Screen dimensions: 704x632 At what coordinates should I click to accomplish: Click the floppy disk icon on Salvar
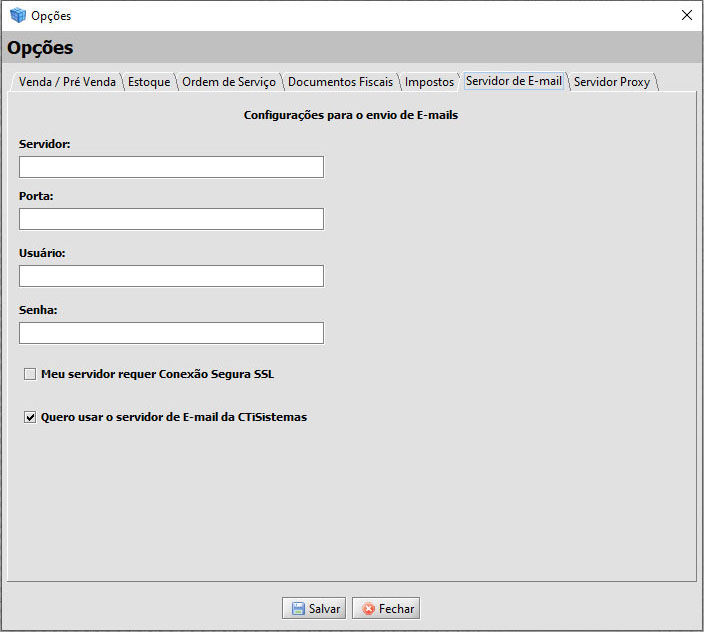pyautogui.click(x=298, y=609)
